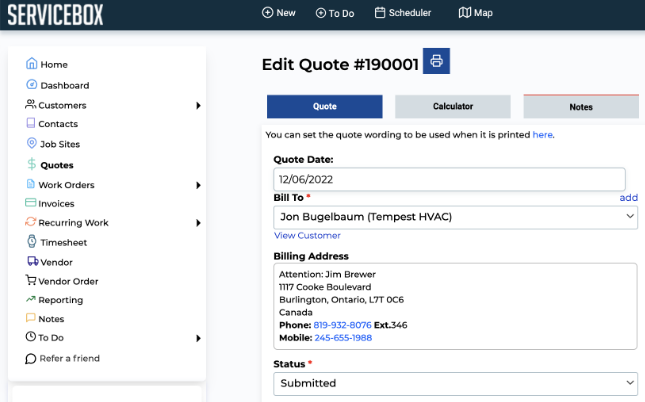Open the New menu in top bar

coord(279,13)
